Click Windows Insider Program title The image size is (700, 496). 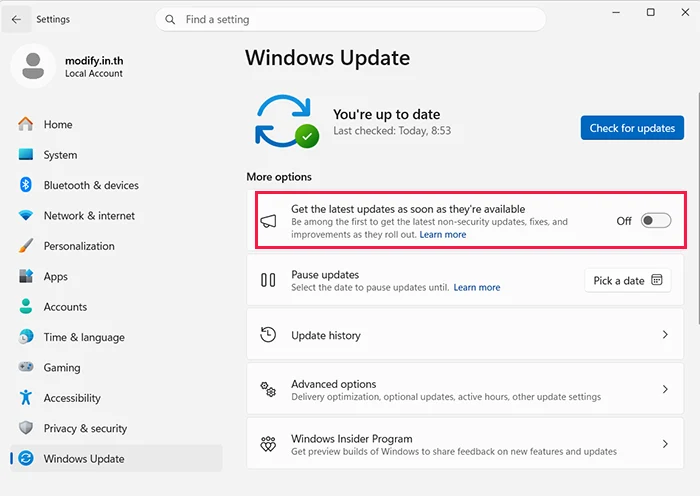(352, 438)
